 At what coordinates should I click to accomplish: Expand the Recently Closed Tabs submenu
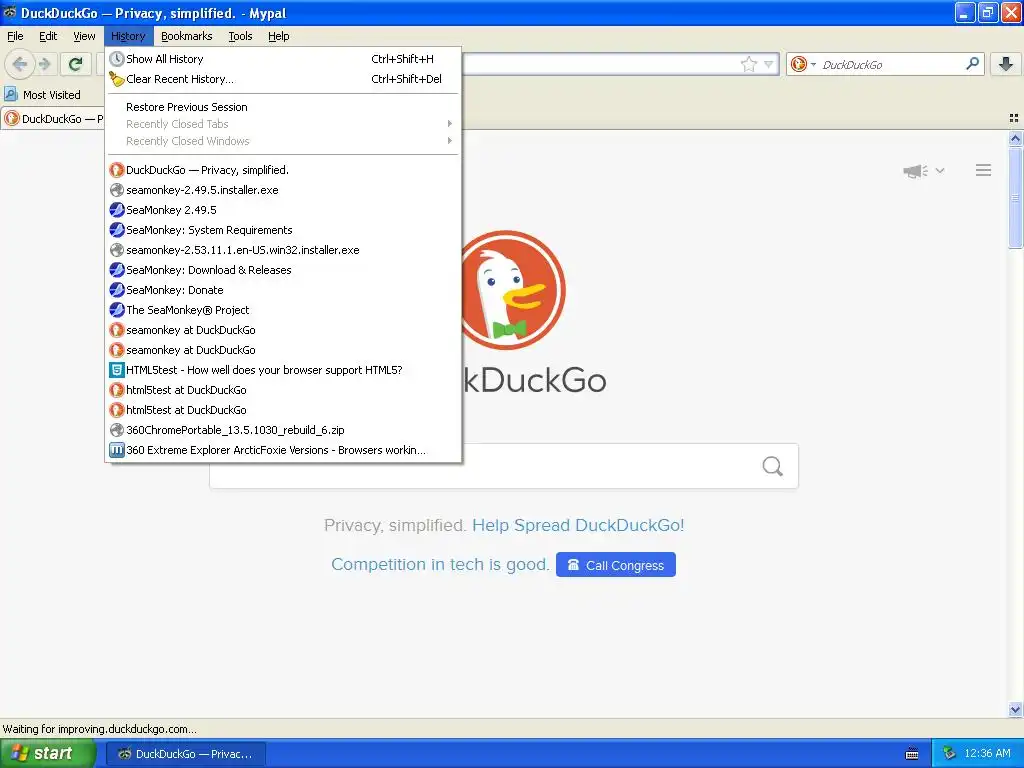coord(283,124)
